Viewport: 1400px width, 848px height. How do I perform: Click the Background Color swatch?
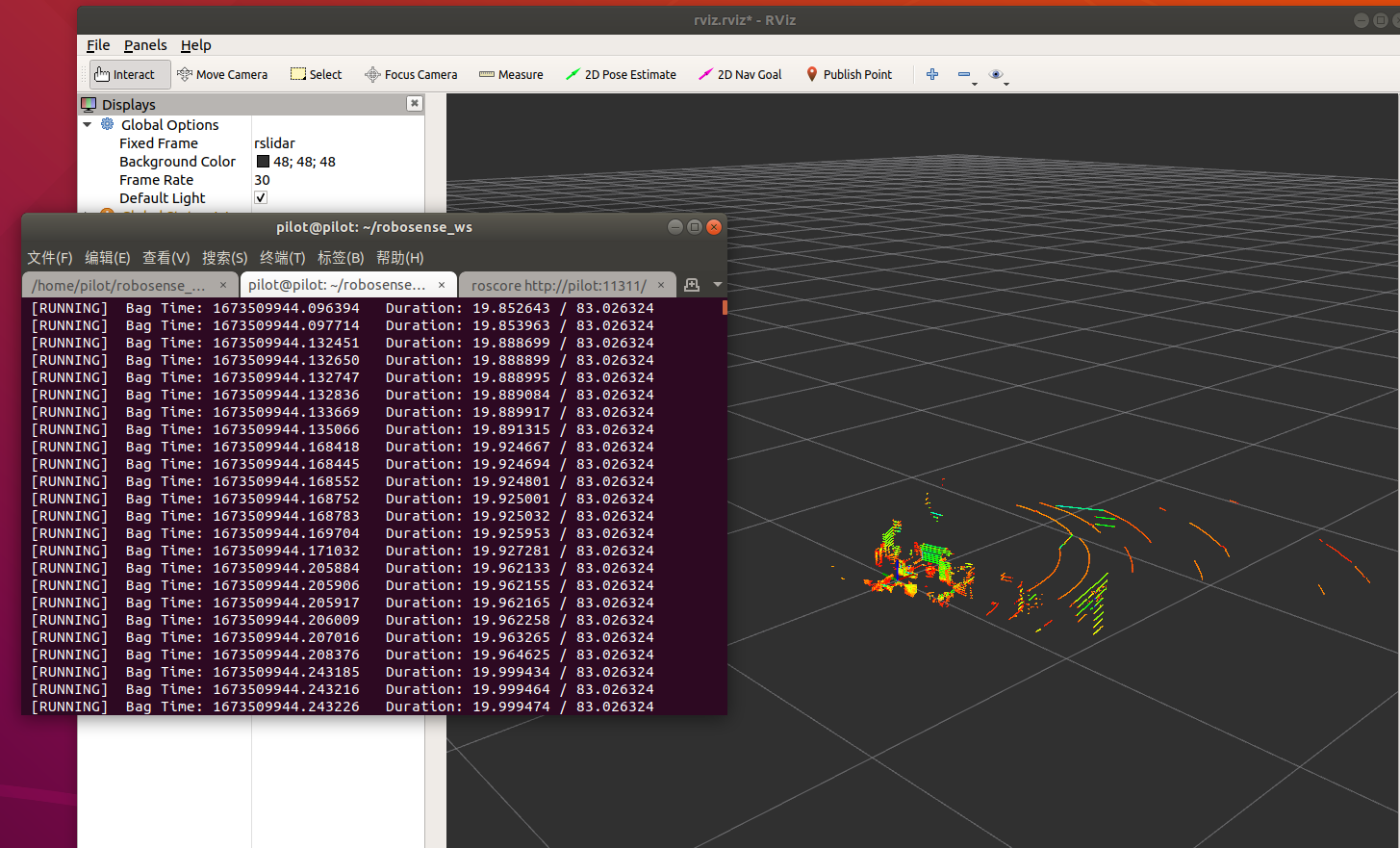(263, 162)
